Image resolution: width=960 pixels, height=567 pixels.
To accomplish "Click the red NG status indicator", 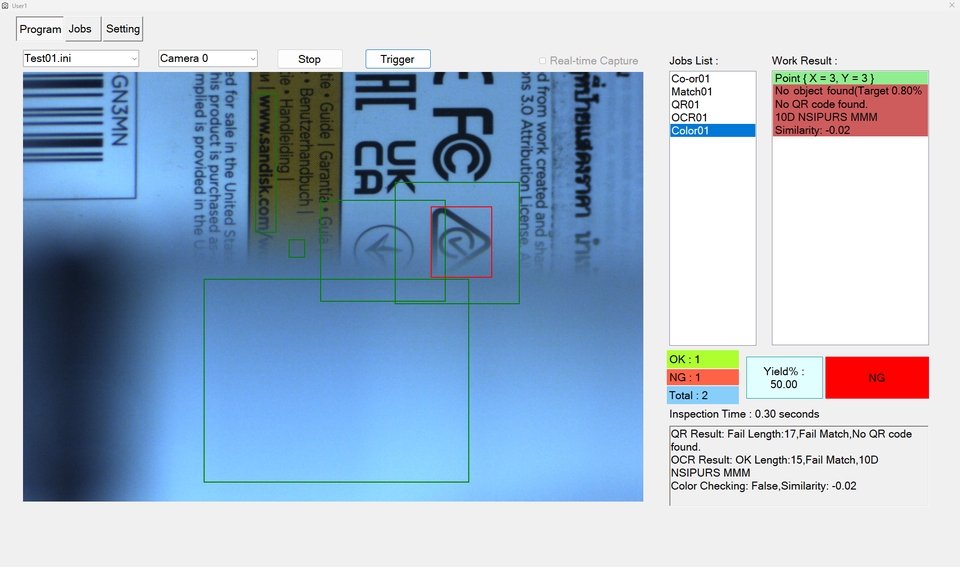I will (x=877, y=378).
